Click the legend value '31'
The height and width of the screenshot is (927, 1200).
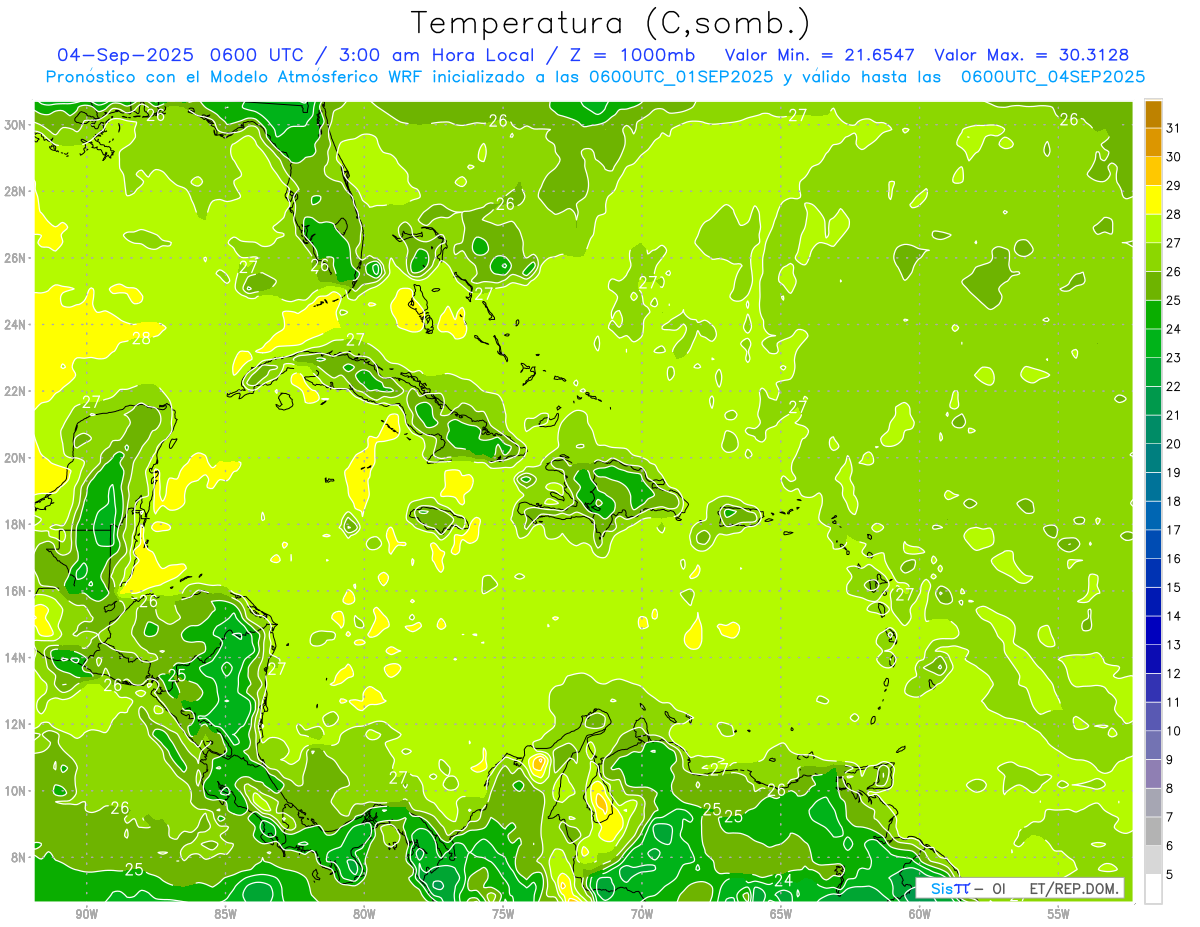(x=1174, y=128)
